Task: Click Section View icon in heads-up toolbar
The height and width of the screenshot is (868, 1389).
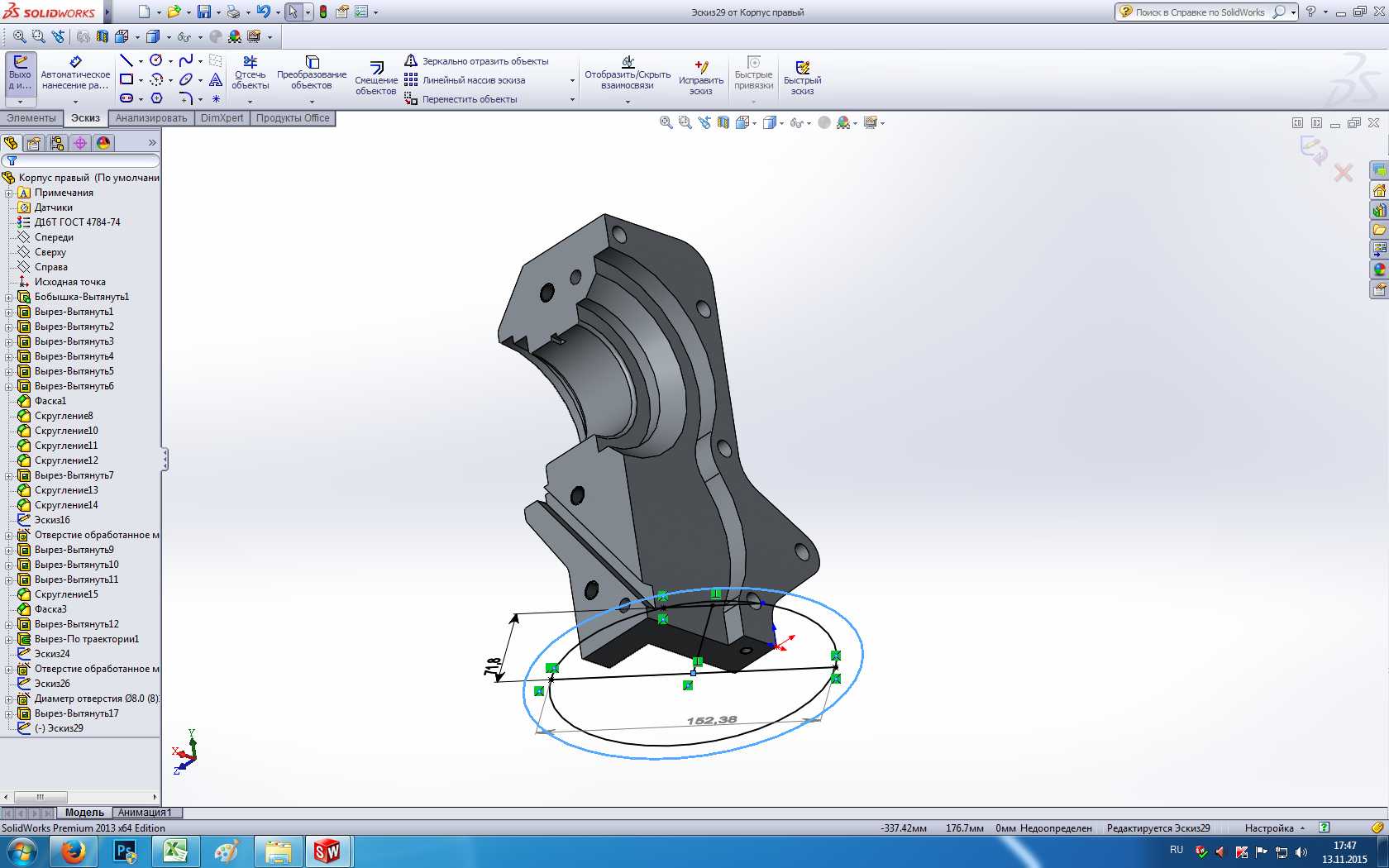Action: pos(723,122)
